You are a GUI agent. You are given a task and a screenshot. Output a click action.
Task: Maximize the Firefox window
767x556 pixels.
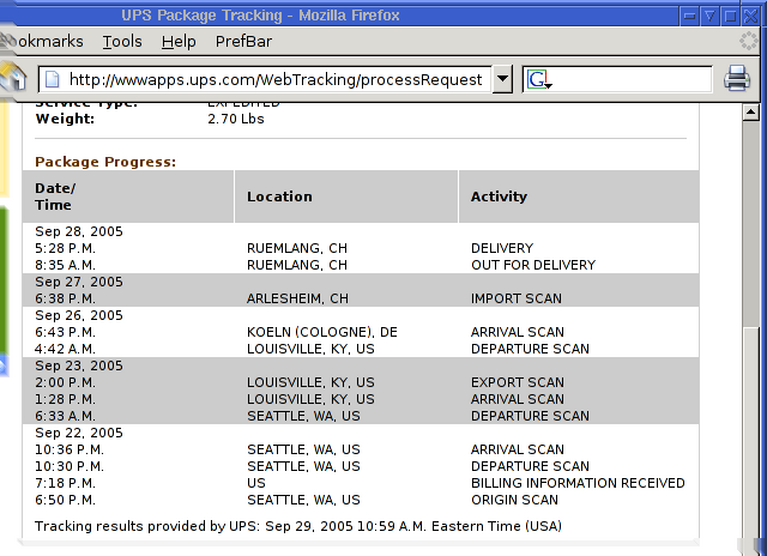pos(730,16)
